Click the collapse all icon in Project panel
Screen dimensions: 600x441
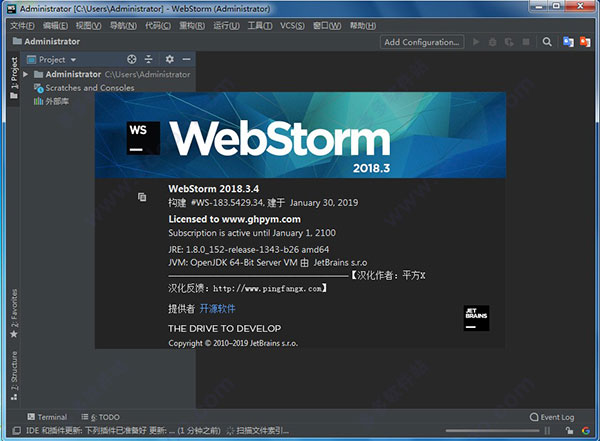[148, 59]
